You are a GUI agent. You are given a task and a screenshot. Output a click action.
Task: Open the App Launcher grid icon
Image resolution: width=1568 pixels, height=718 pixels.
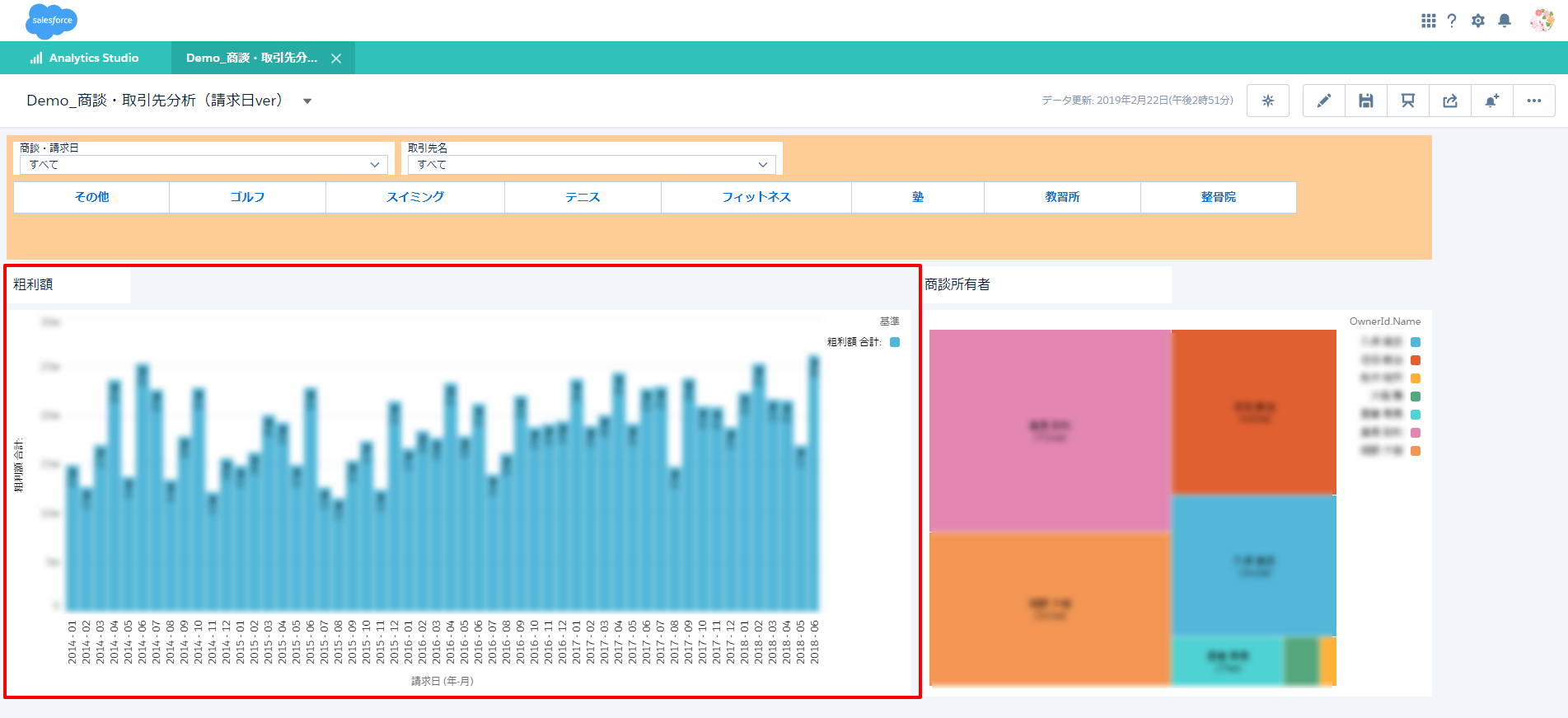coord(1428,21)
